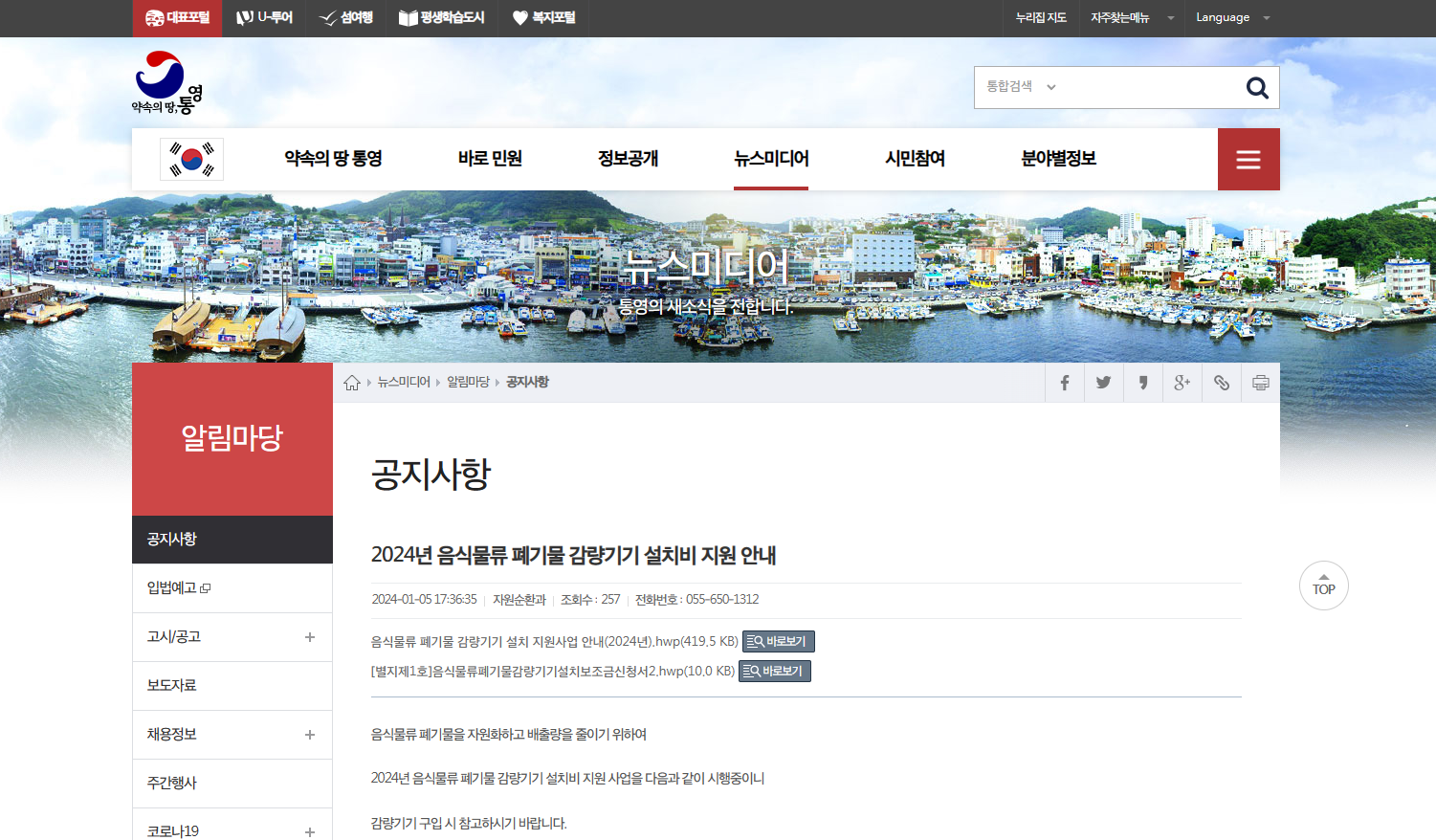The height and width of the screenshot is (840, 1436).
Task: Click 알림마당 in breadcrumb
Action: tap(468, 382)
